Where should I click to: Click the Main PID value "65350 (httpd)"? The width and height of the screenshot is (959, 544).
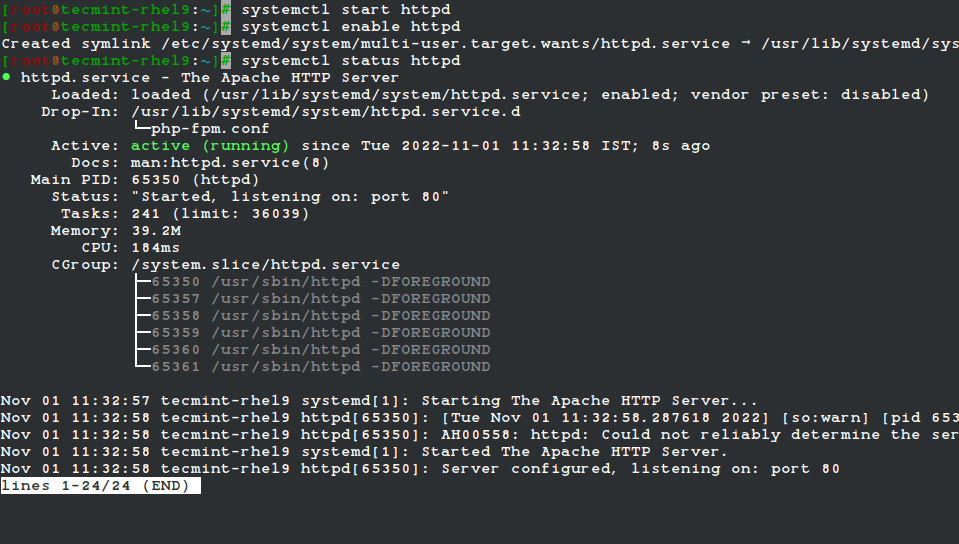(x=195, y=180)
